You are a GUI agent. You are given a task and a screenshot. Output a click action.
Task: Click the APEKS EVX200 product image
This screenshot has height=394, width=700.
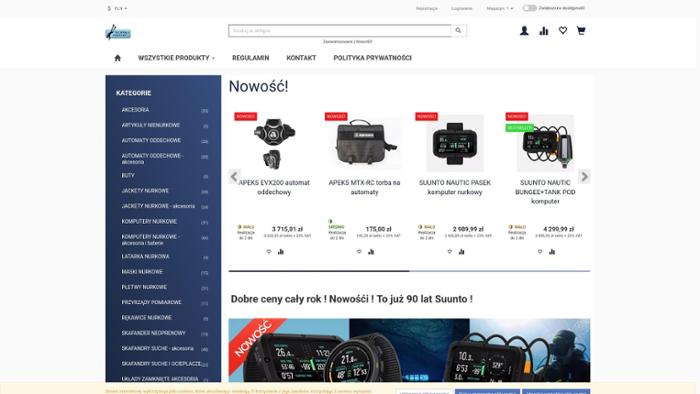(274, 144)
